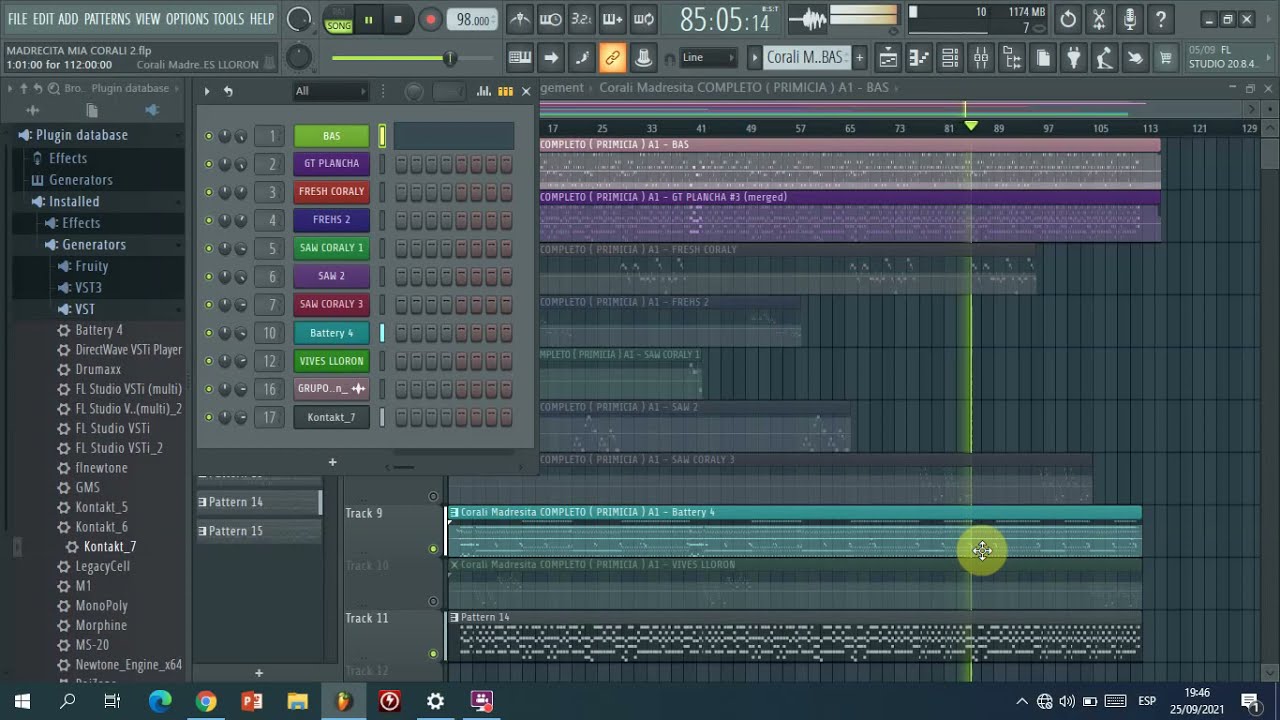Open the content library shopping cart icon

pyautogui.click(x=1166, y=58)
